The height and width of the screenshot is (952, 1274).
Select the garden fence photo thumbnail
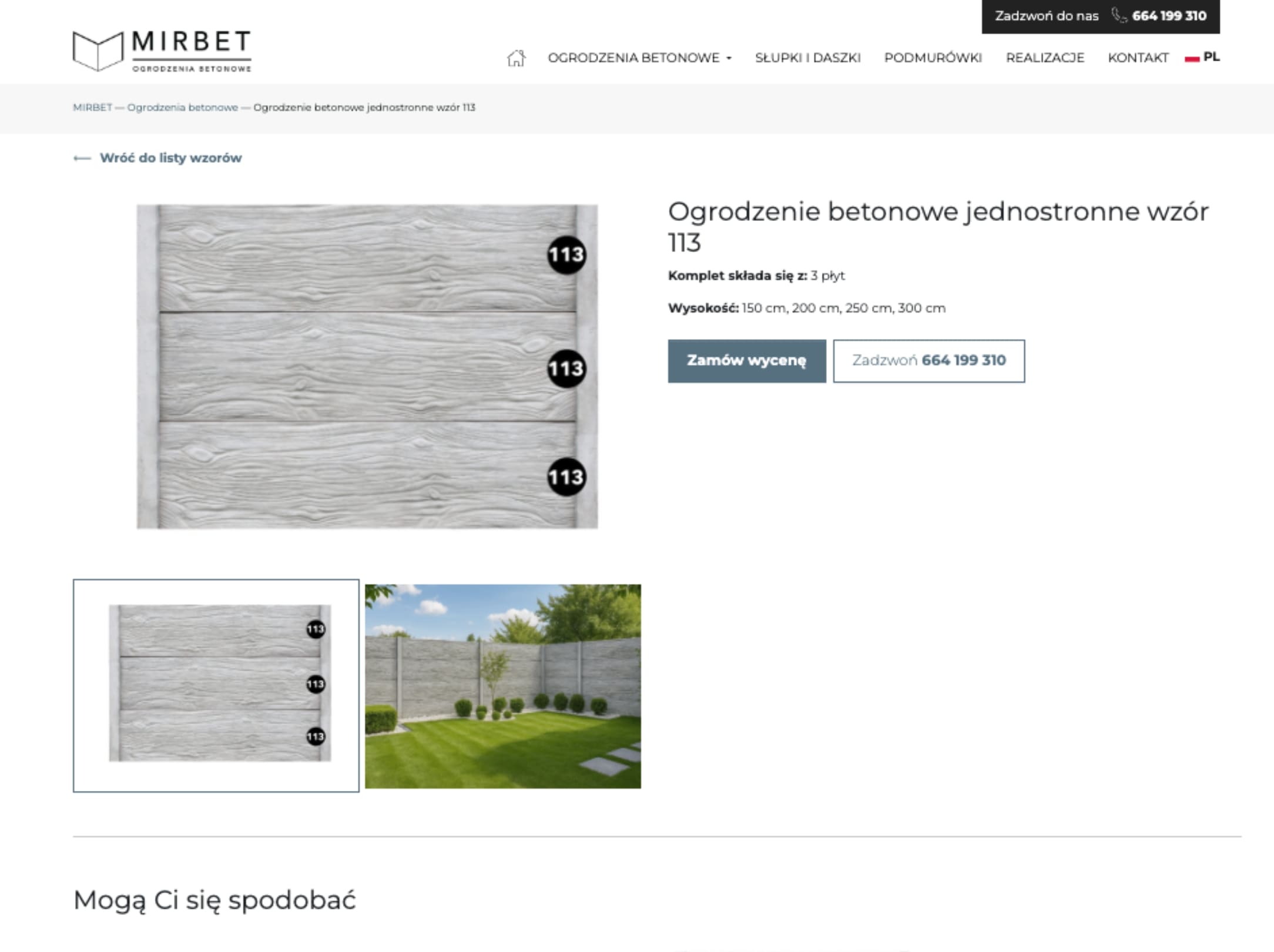point(502,686)
